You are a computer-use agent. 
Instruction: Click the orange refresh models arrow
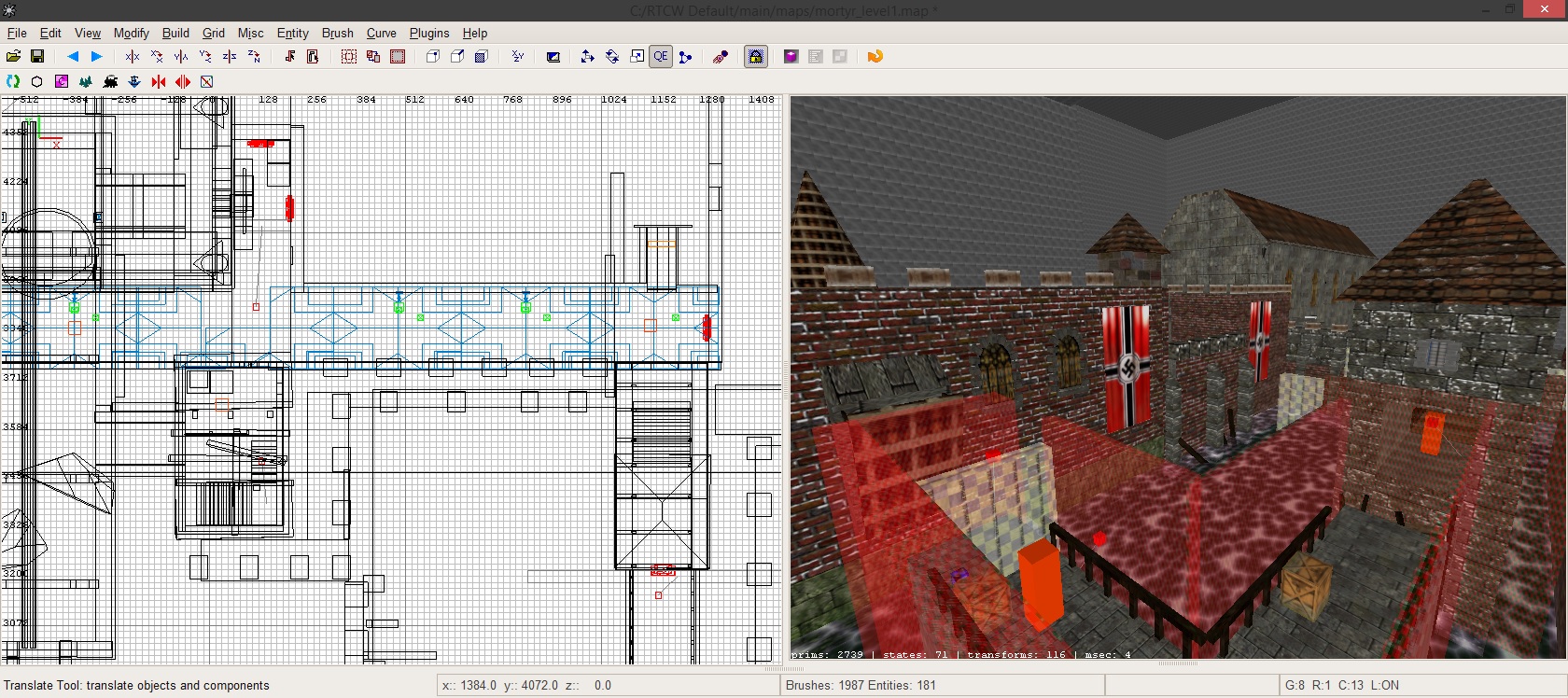[875, 57]
